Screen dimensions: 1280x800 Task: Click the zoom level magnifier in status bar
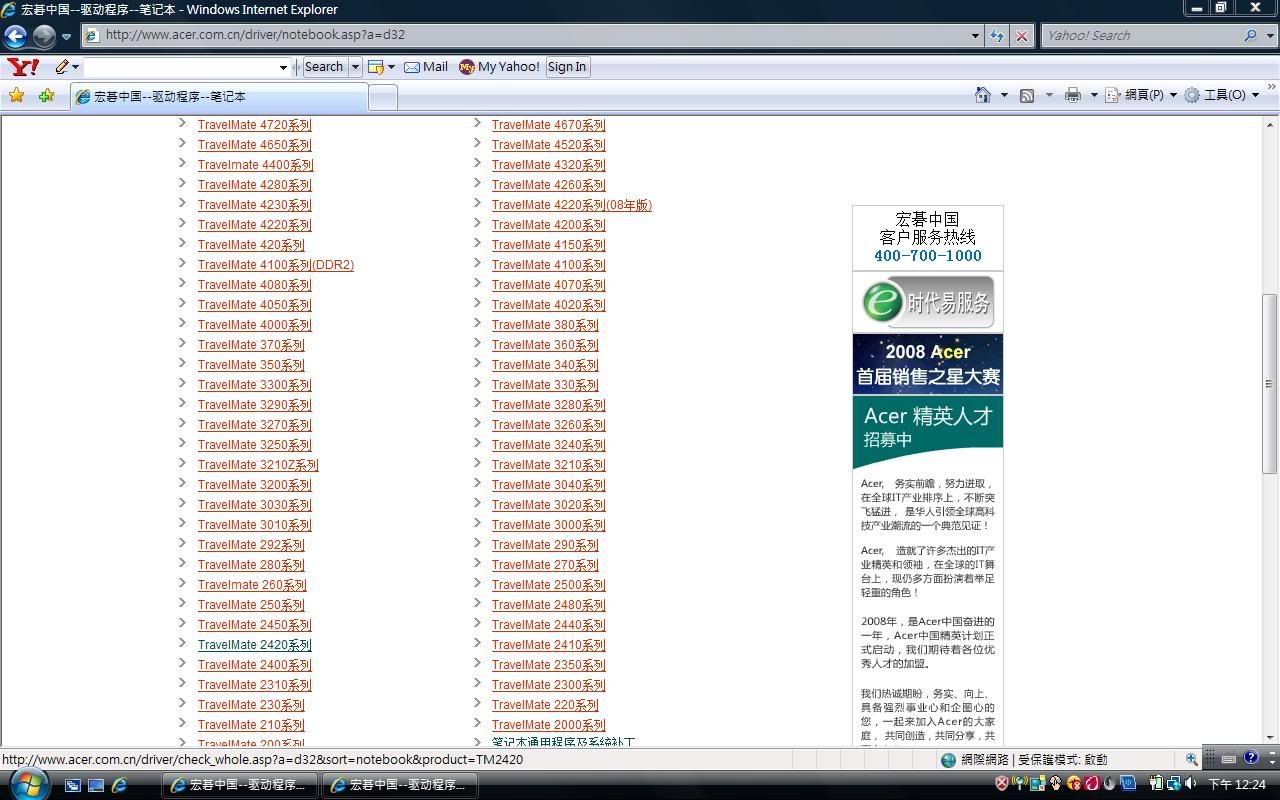point(1191,759)
